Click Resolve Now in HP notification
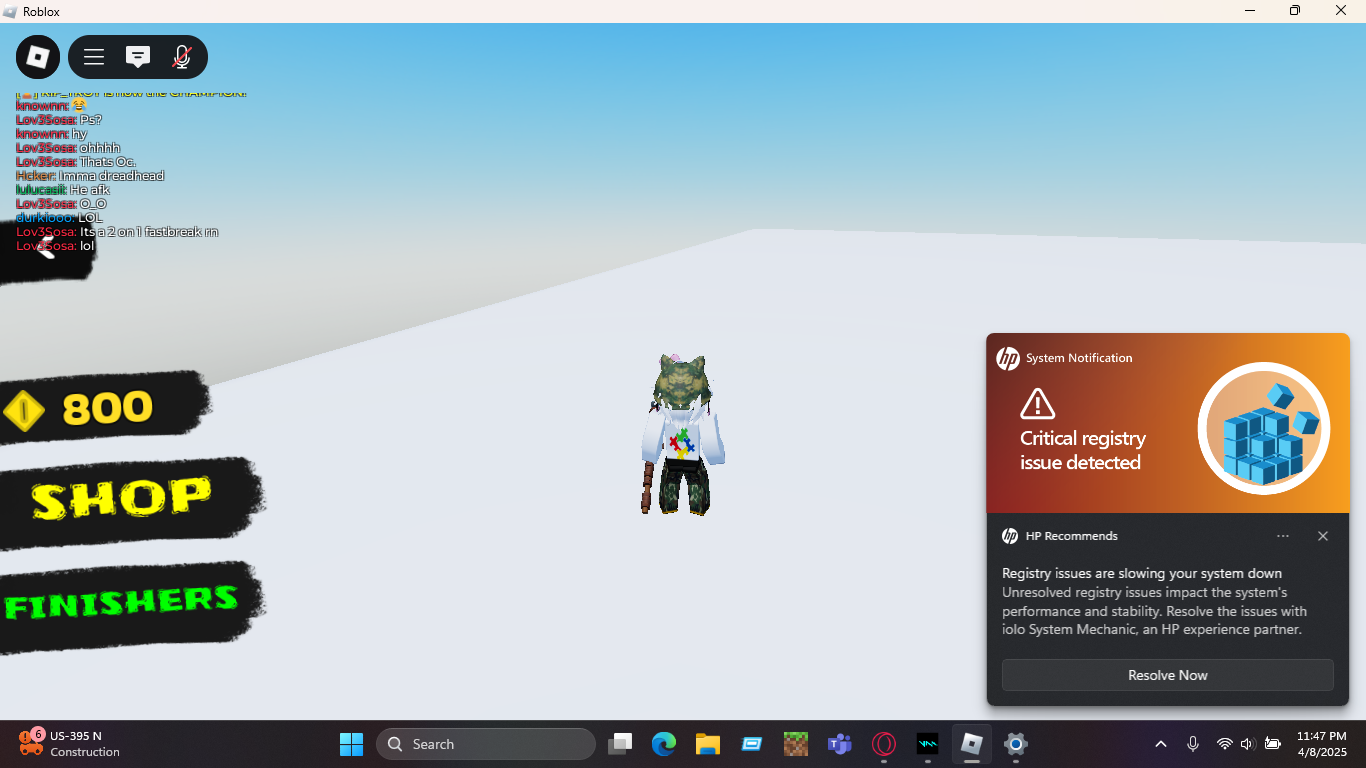The width and height of the screenshot is (1366, 768). pyautogui.click(x=1168, y=675)
